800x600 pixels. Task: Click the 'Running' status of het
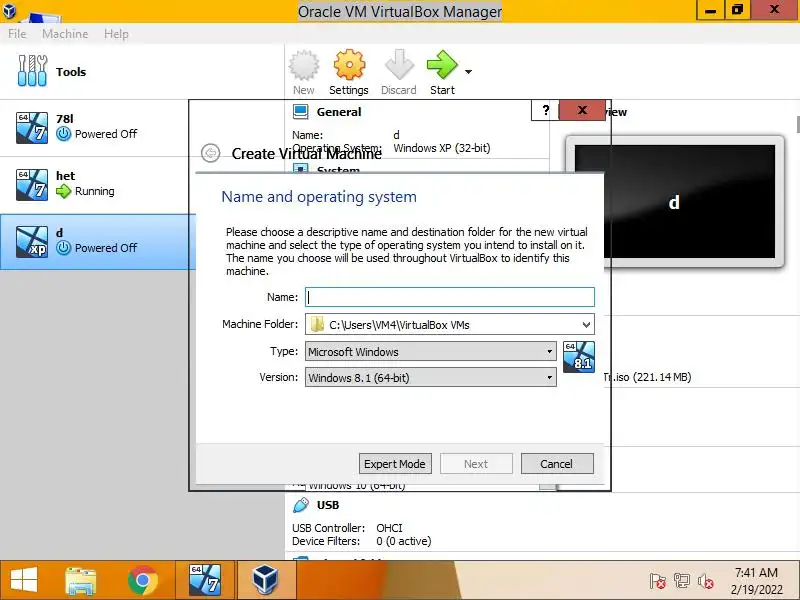(94, 191)
